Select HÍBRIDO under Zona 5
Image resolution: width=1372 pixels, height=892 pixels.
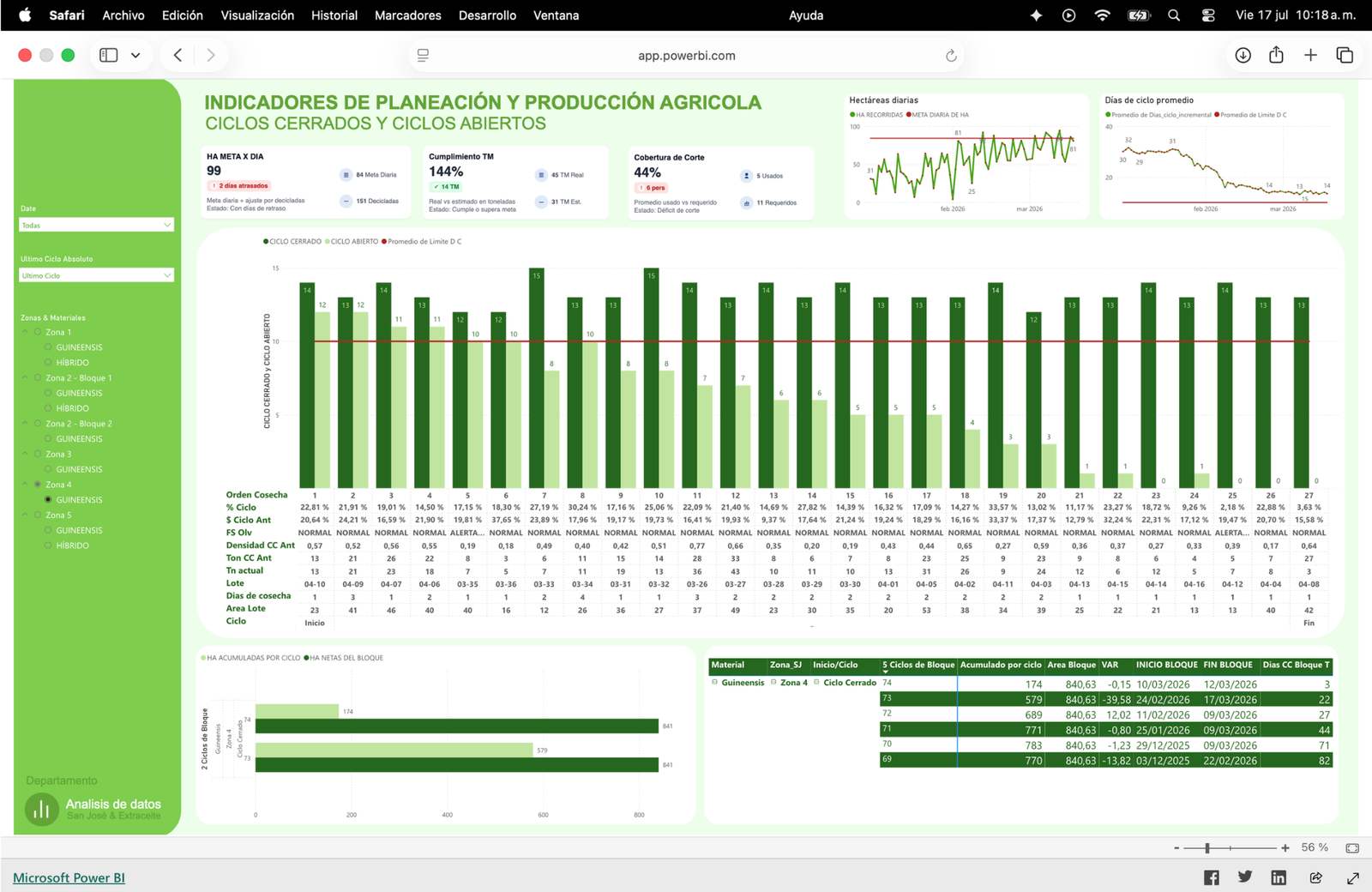click(48, 545)
